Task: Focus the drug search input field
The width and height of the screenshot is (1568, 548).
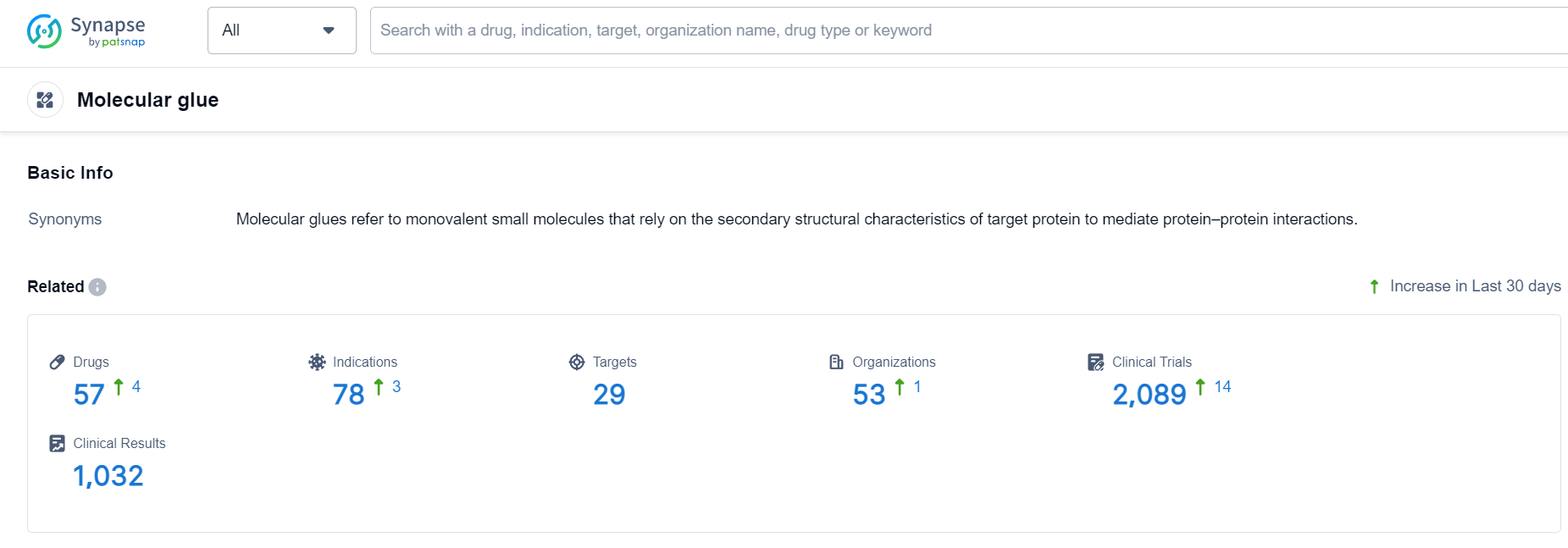Action: tap(932, 30)
